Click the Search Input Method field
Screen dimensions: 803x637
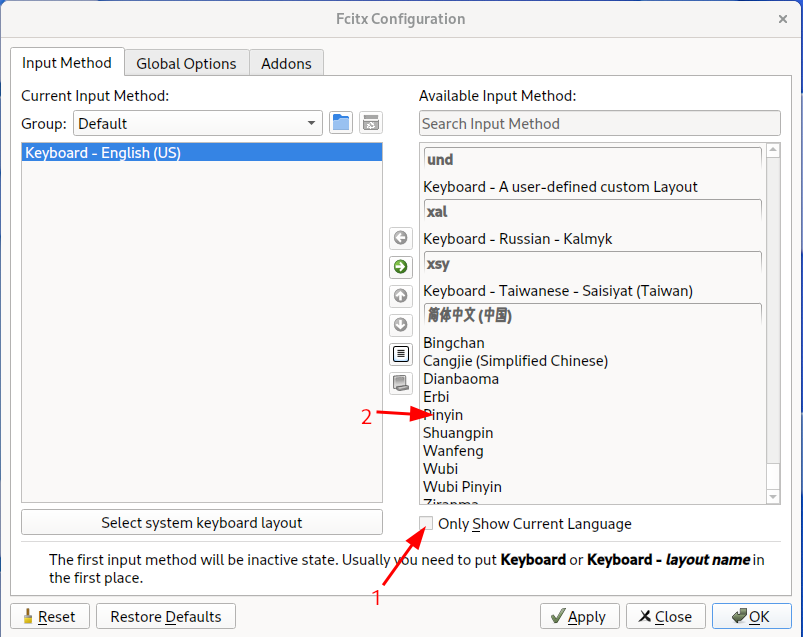click(x=599, y=124)
